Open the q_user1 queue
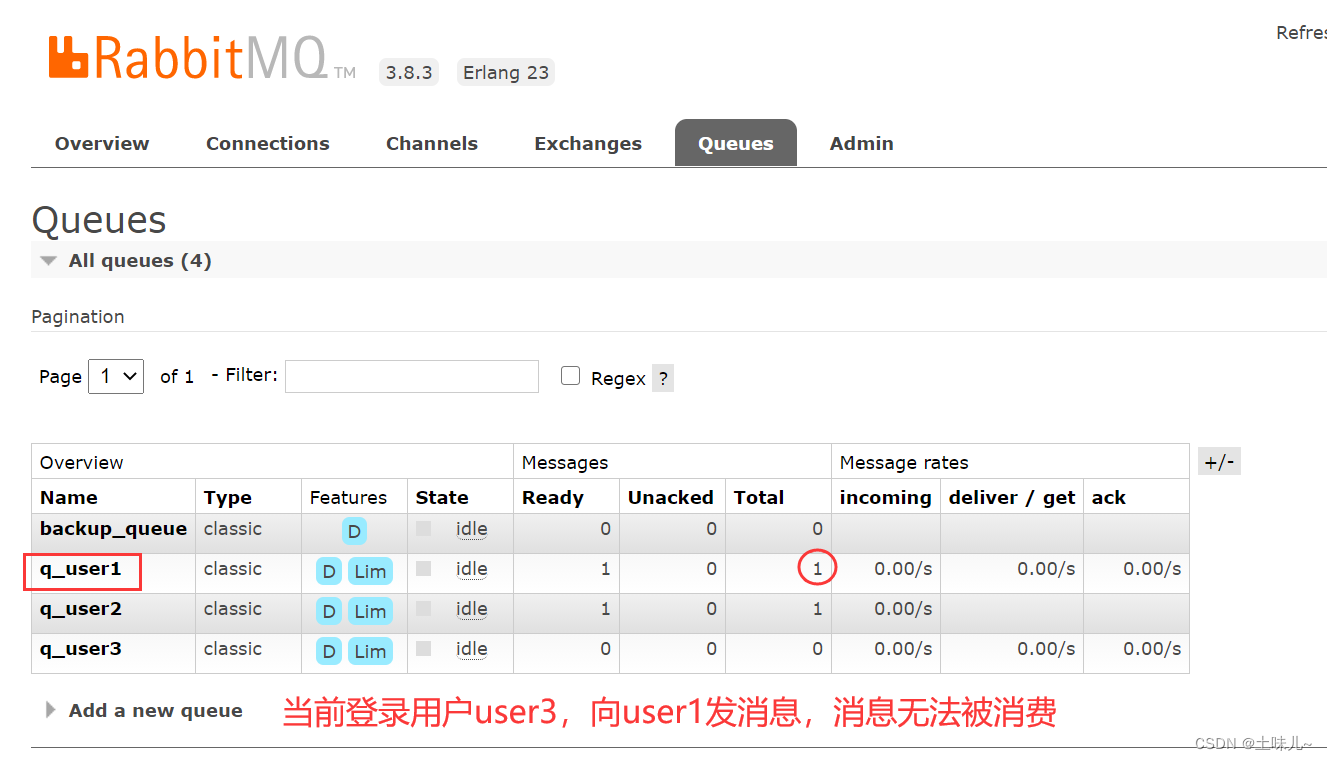The width and height of the screenshot is (1327, 760). pos(81,569)
